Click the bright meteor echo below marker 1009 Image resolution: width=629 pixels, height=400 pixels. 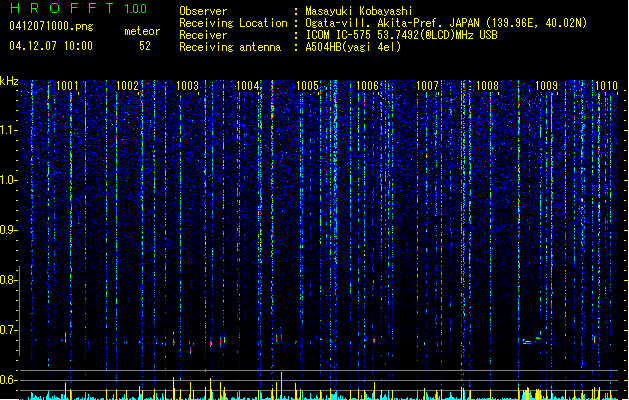pyautogui.click(x=531, y=341)
